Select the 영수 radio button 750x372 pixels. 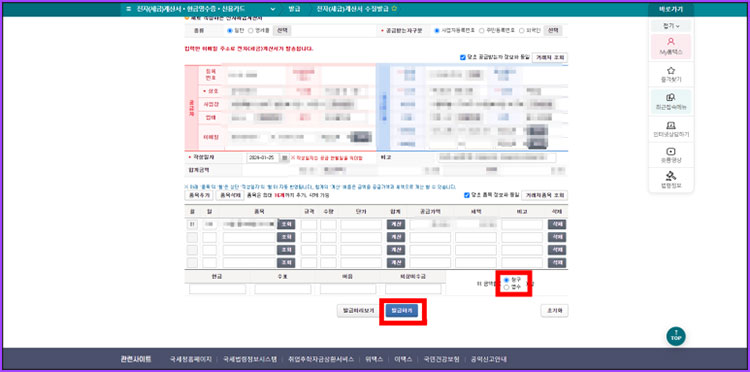[507, 287]
